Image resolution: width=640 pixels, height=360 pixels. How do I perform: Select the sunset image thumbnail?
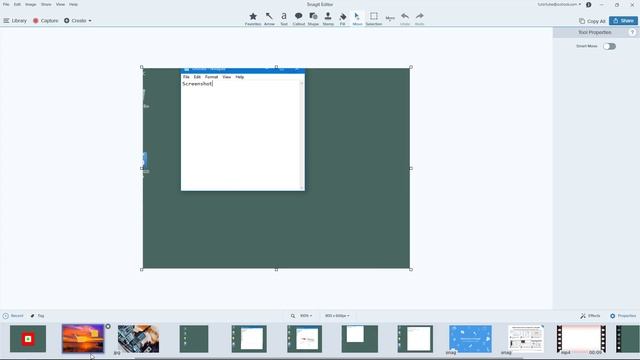coord(83,339)
